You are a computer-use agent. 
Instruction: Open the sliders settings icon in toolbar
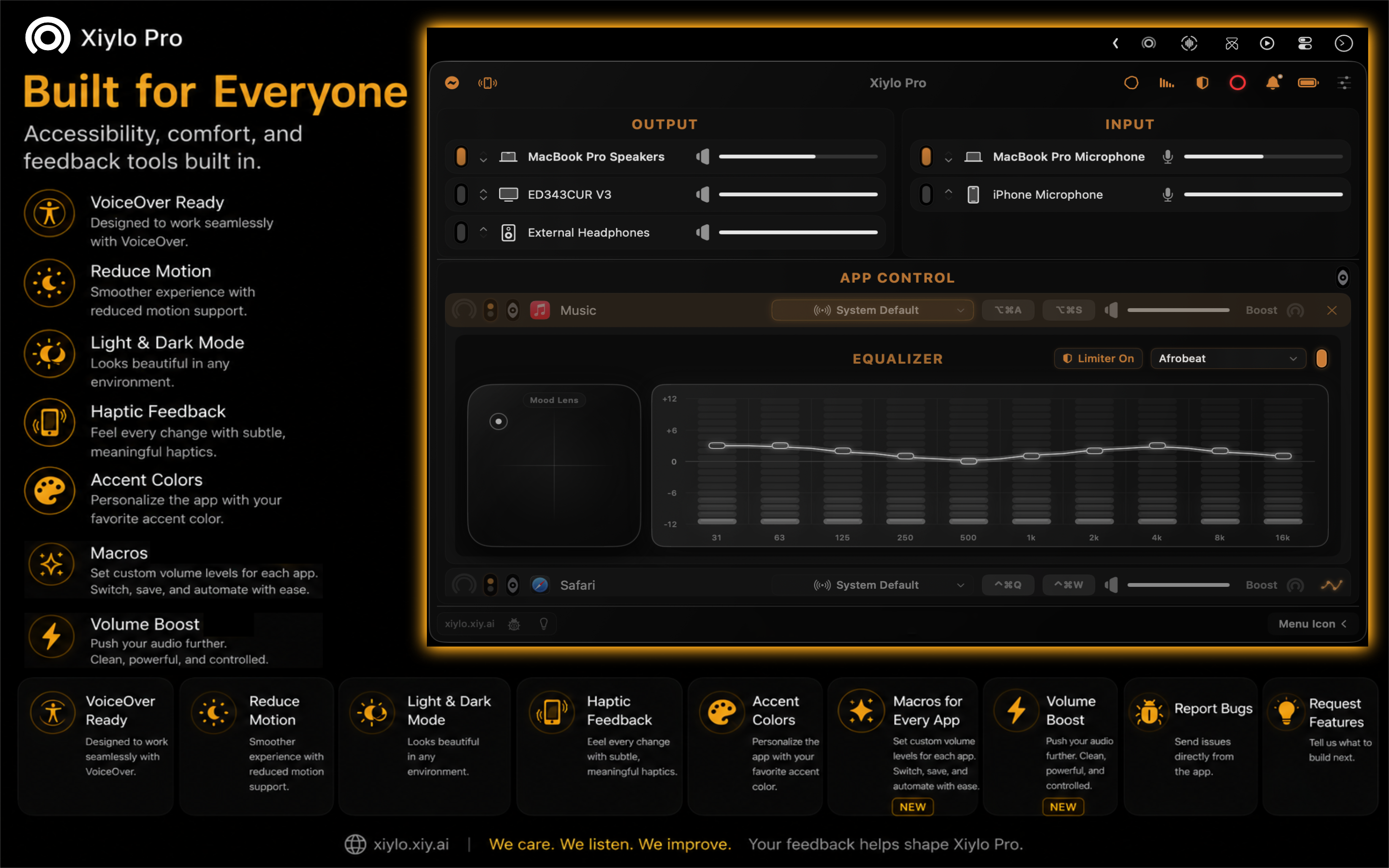[x=1344, y=82]
